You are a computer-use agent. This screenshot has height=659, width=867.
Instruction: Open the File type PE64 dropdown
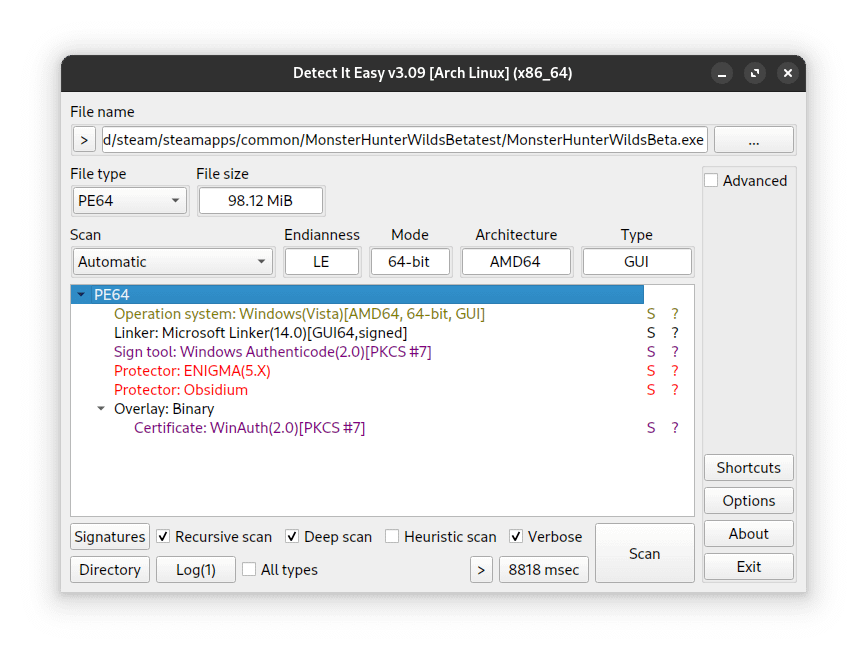(129, 201)
